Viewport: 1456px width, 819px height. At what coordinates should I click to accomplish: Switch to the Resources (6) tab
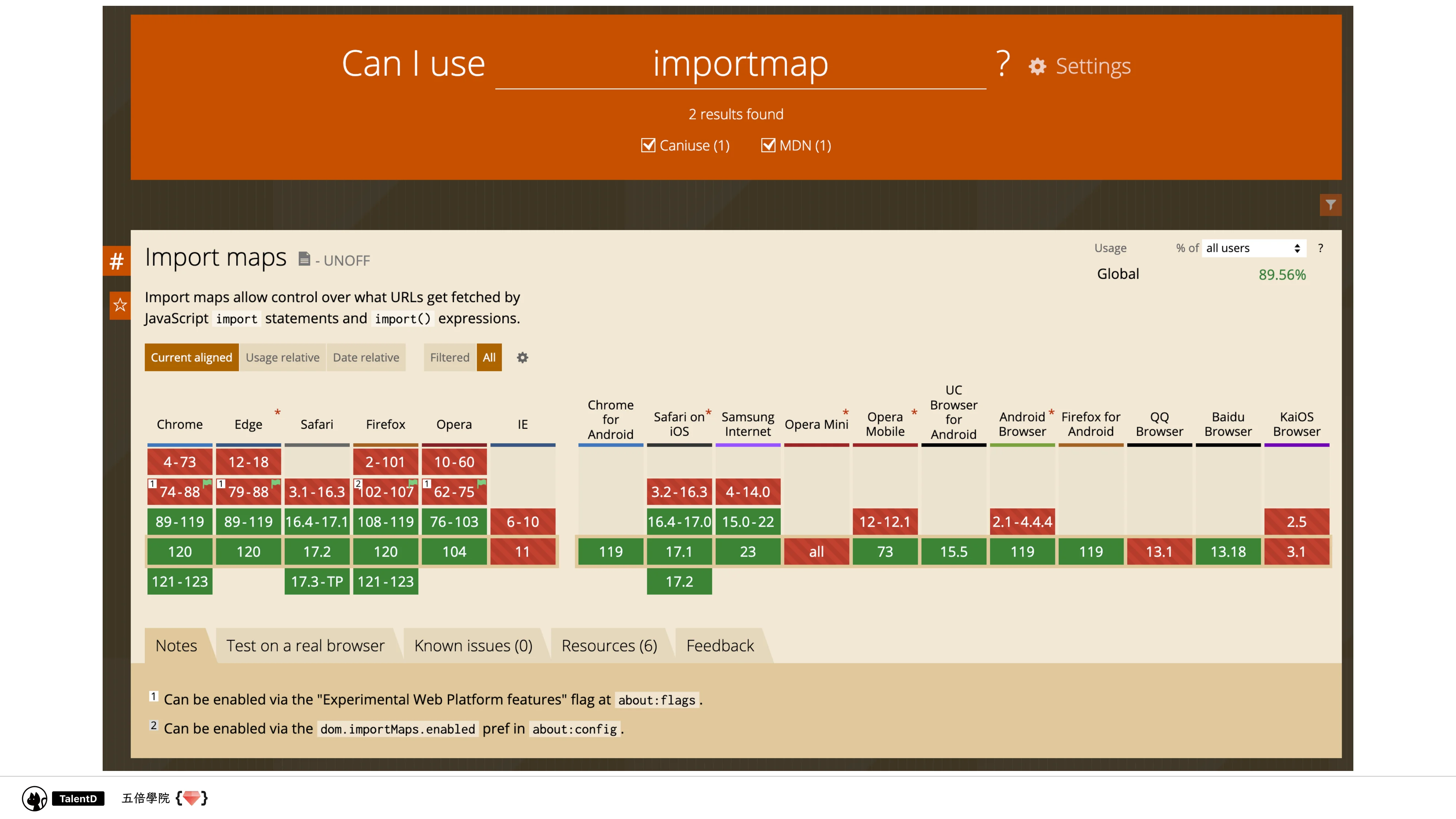click(609, 645)
